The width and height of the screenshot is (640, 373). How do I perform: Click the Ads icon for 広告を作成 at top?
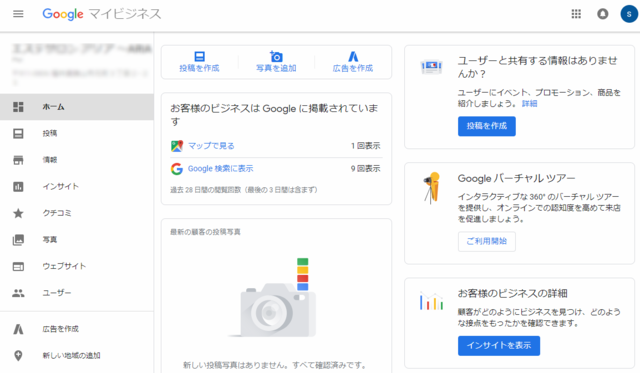pos(353,56)
